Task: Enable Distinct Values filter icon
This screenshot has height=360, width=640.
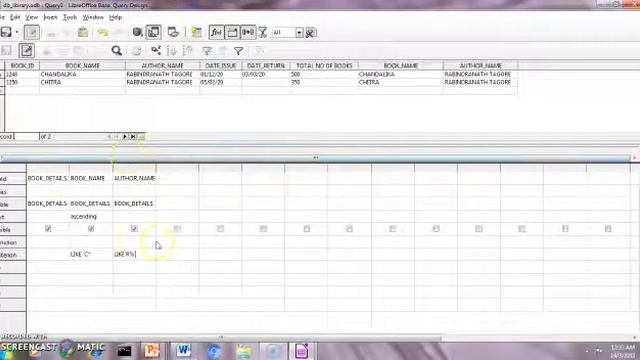Action: [263, 32]
